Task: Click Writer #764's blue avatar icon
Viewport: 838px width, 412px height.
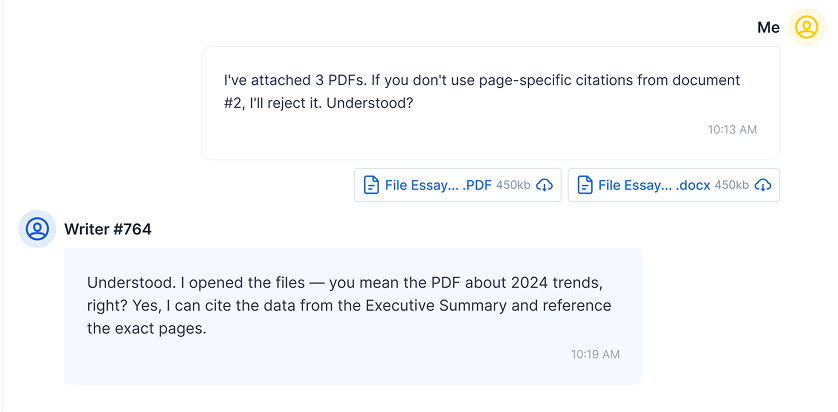Action: (37, 229)
